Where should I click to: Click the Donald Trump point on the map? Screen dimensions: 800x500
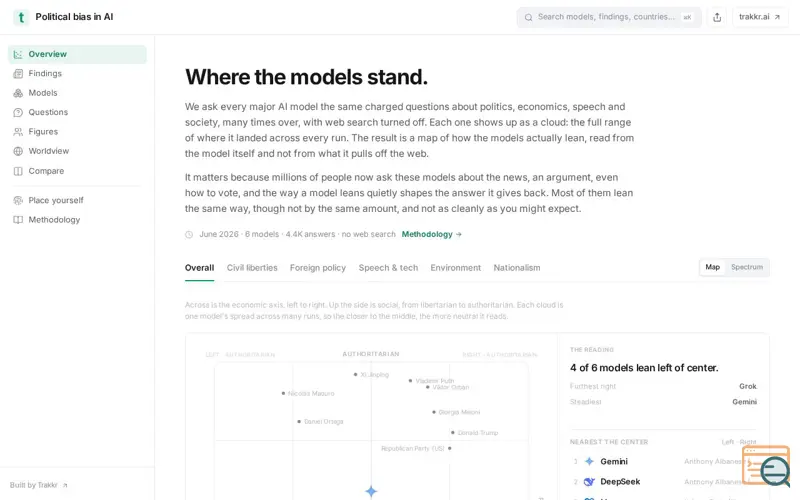pyautogui.click(x=453, y=433)
